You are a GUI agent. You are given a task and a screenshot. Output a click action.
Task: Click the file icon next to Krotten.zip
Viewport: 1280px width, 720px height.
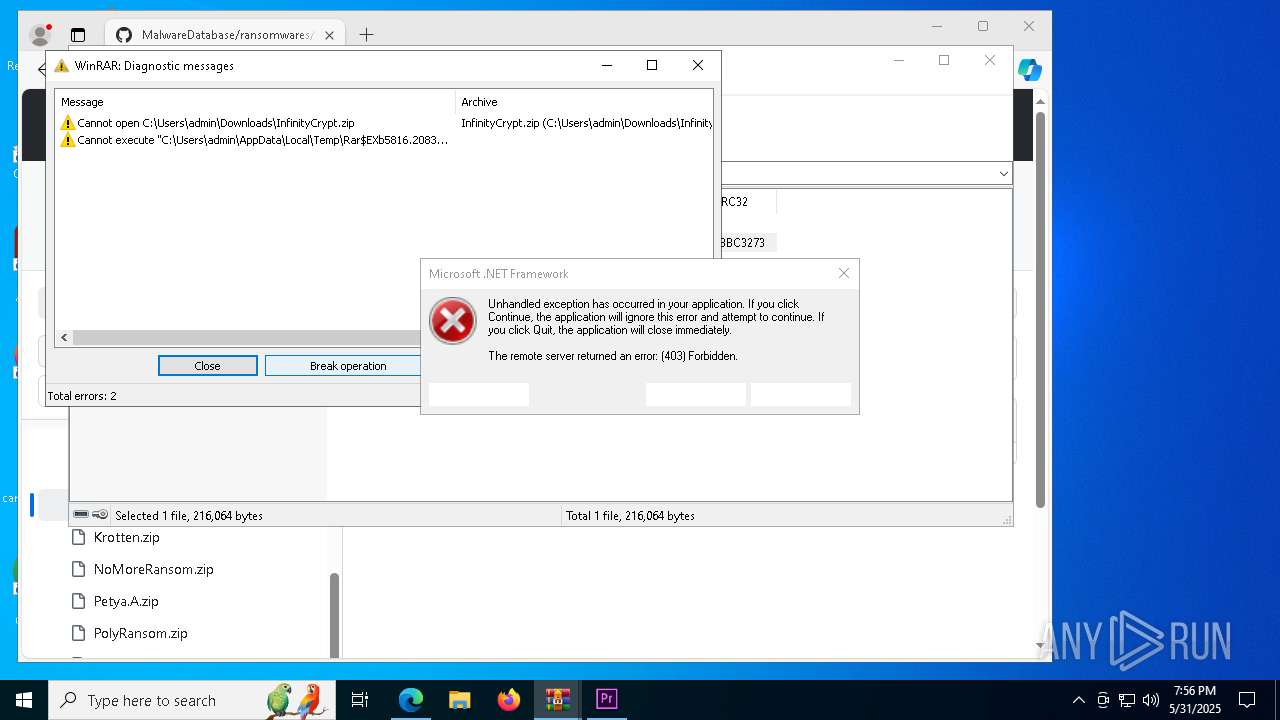(78, 537)
